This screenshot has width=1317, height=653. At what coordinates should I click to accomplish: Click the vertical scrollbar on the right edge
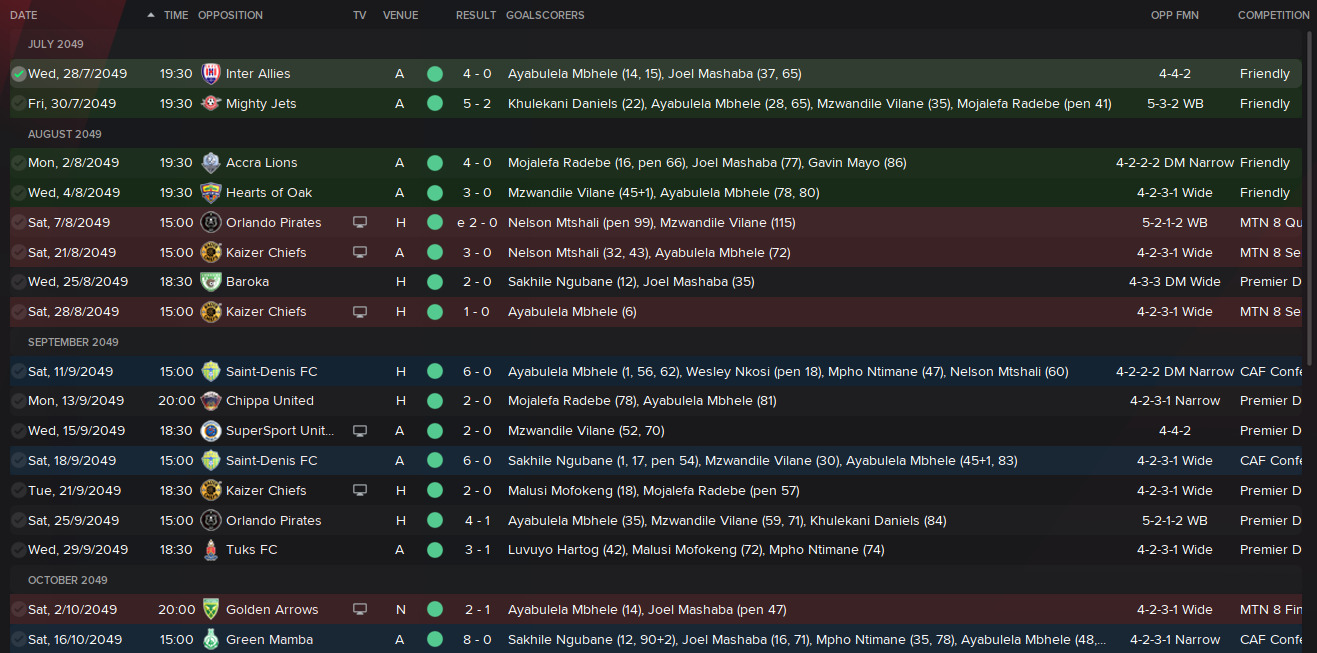[x=1311, y=340]
